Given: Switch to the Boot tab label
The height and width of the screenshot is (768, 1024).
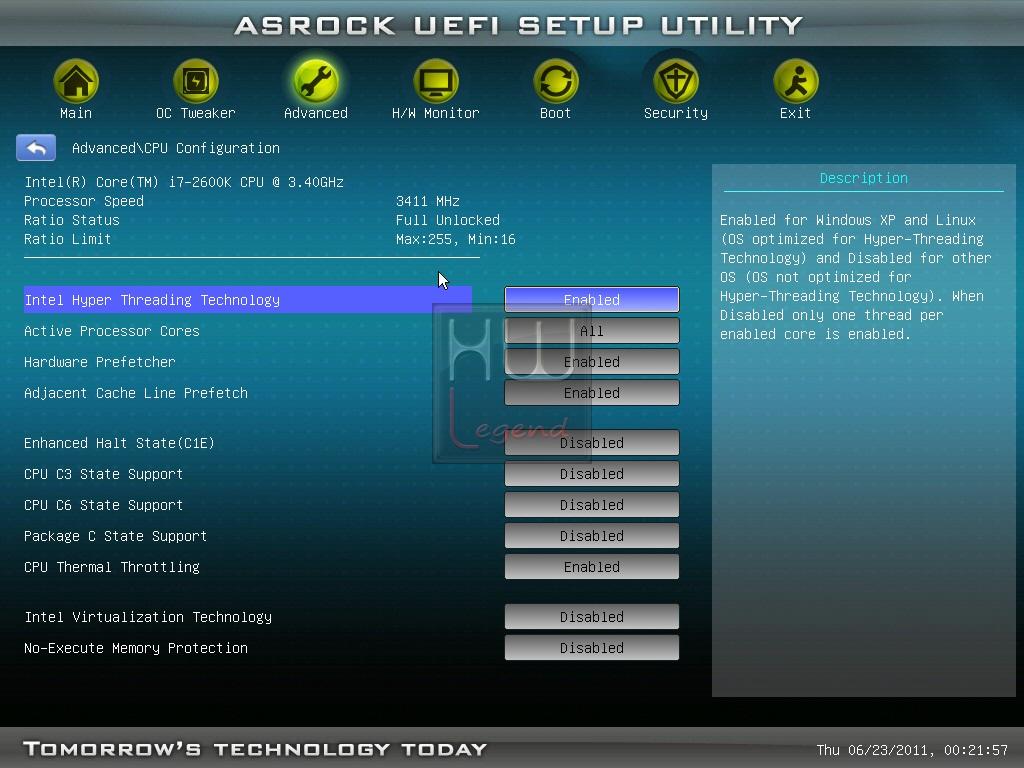Looking at the screenshot, I should pyautogui.click(x=556, y=113).
